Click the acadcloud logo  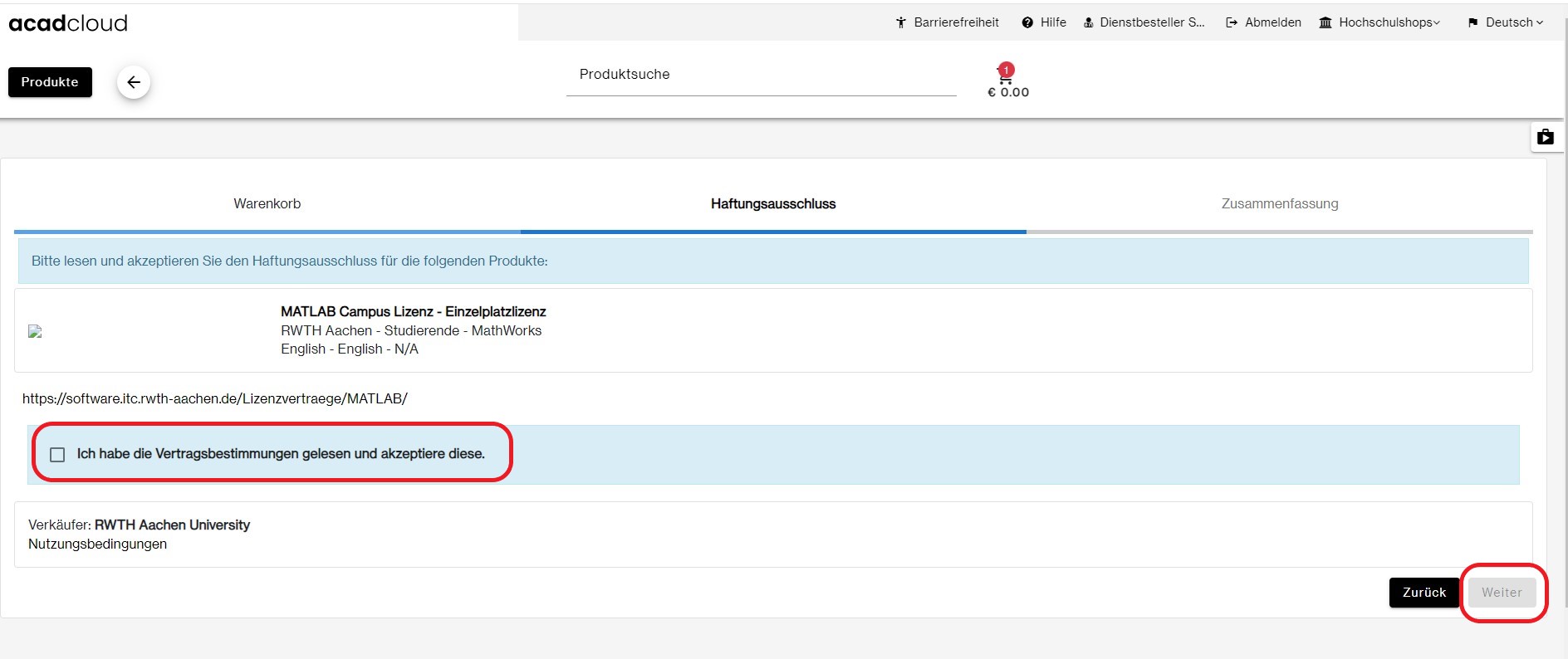pyautogui.click(x=68, y=23)
